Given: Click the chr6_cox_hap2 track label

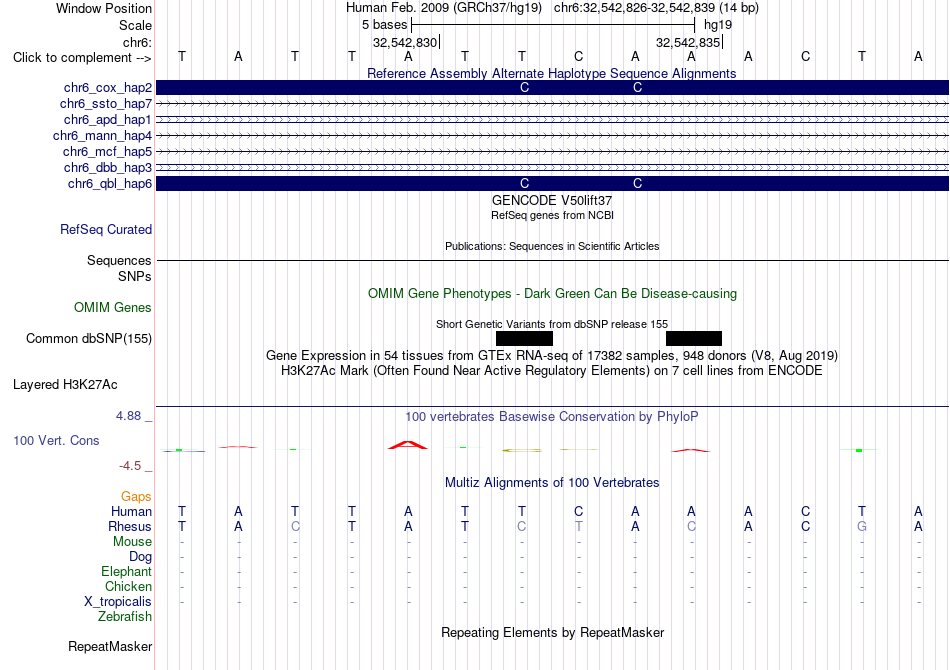Looking at the screenshot, I should point(108,88).
